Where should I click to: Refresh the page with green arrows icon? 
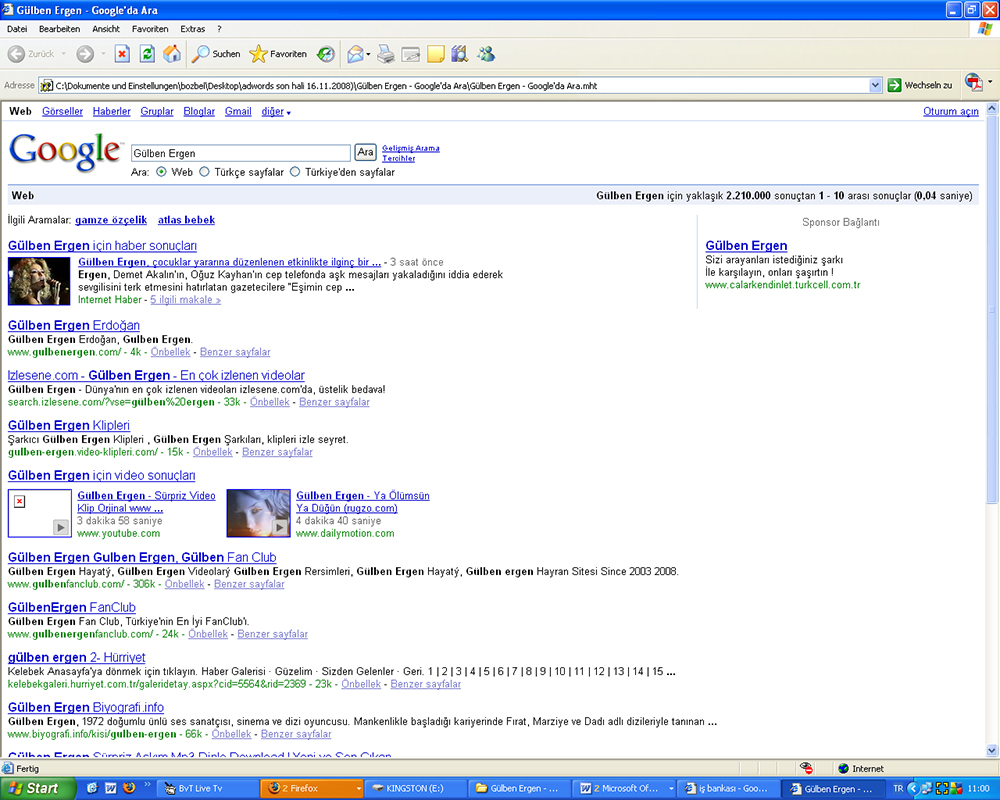click(147, 54)
